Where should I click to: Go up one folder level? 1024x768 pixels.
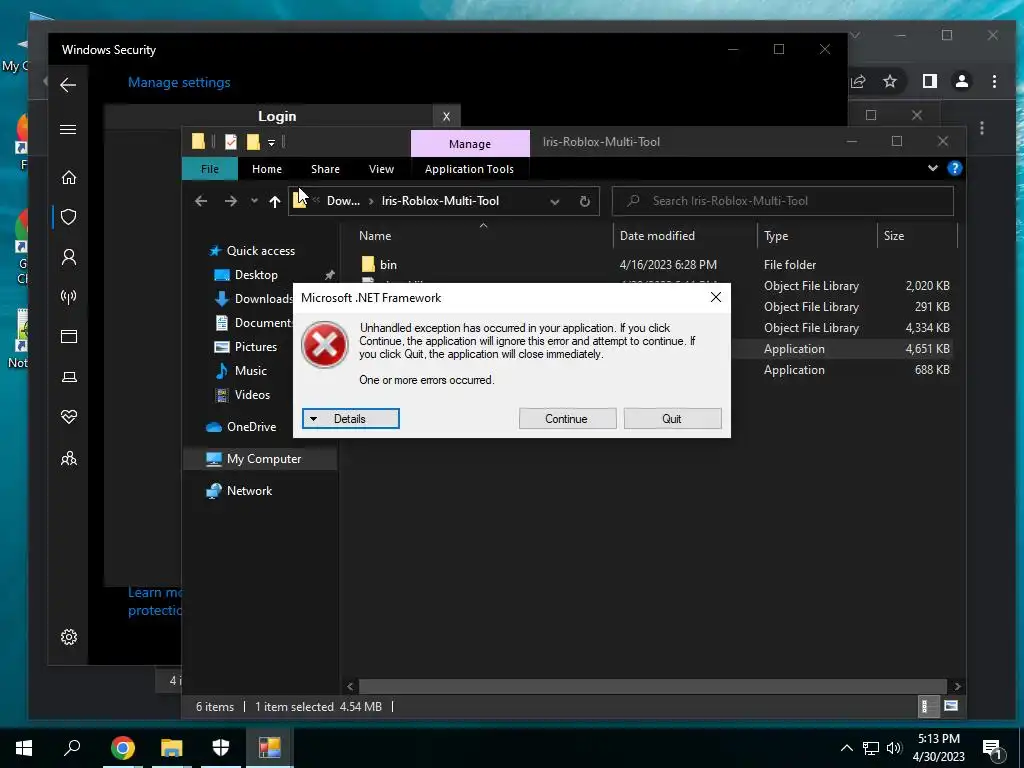coord(275,201)
